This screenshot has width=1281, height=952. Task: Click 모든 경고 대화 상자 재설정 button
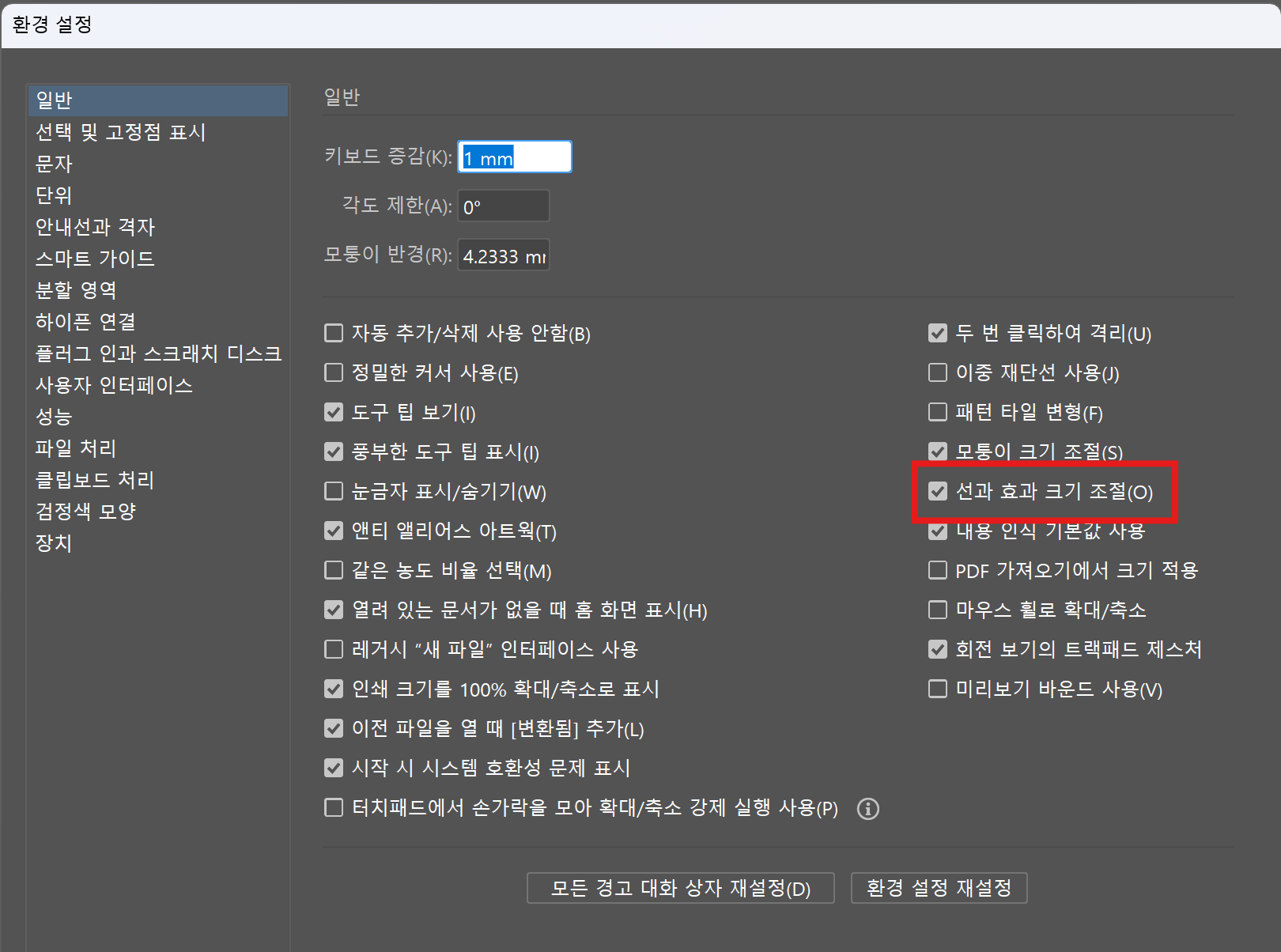[680, 887]
